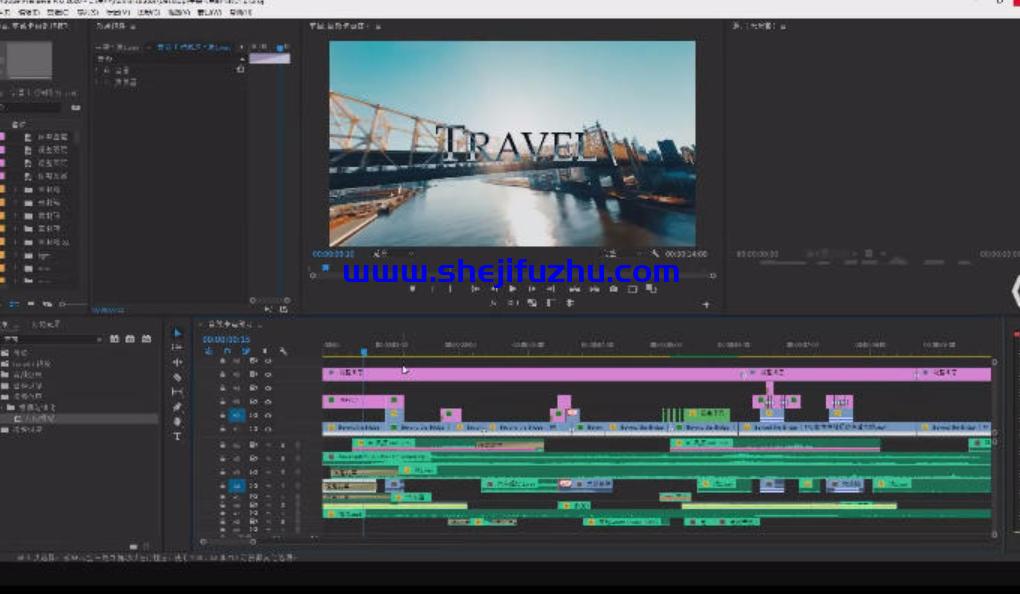The image size is (1020, 594).
Task: Open the button editor plus icon
Action: [706, 303]
